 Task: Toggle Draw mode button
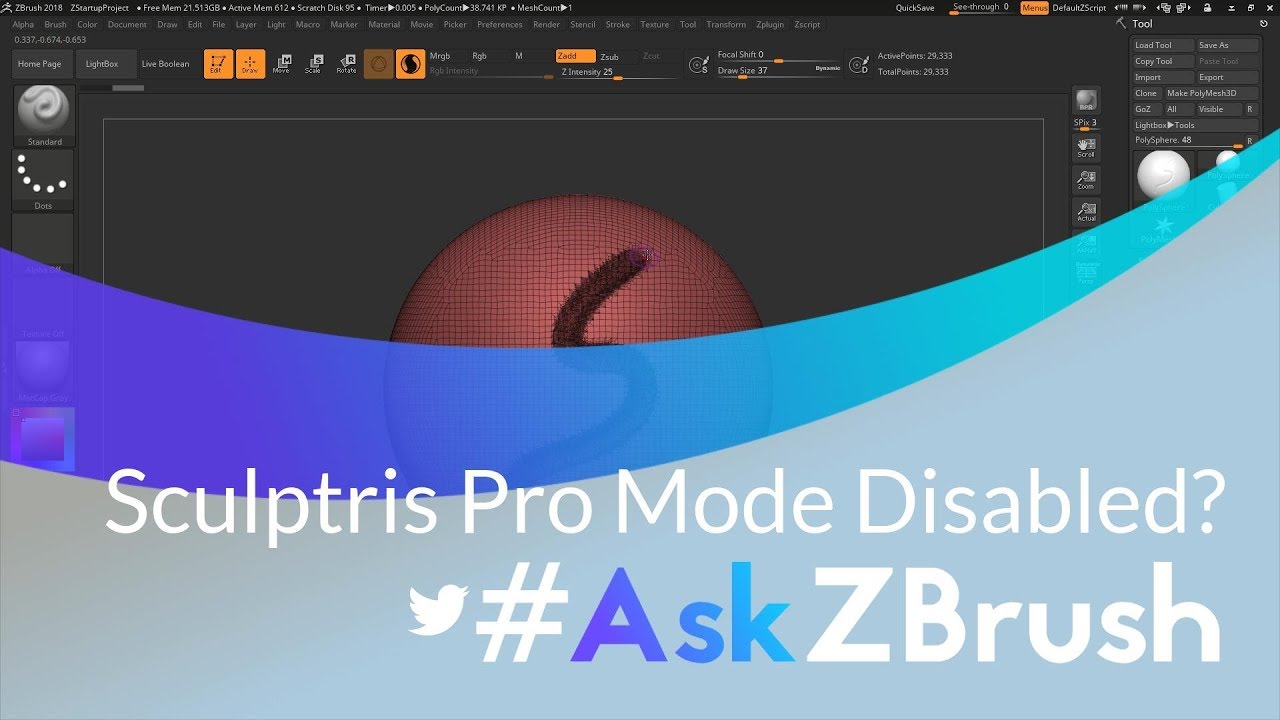(x=250, y=64)
